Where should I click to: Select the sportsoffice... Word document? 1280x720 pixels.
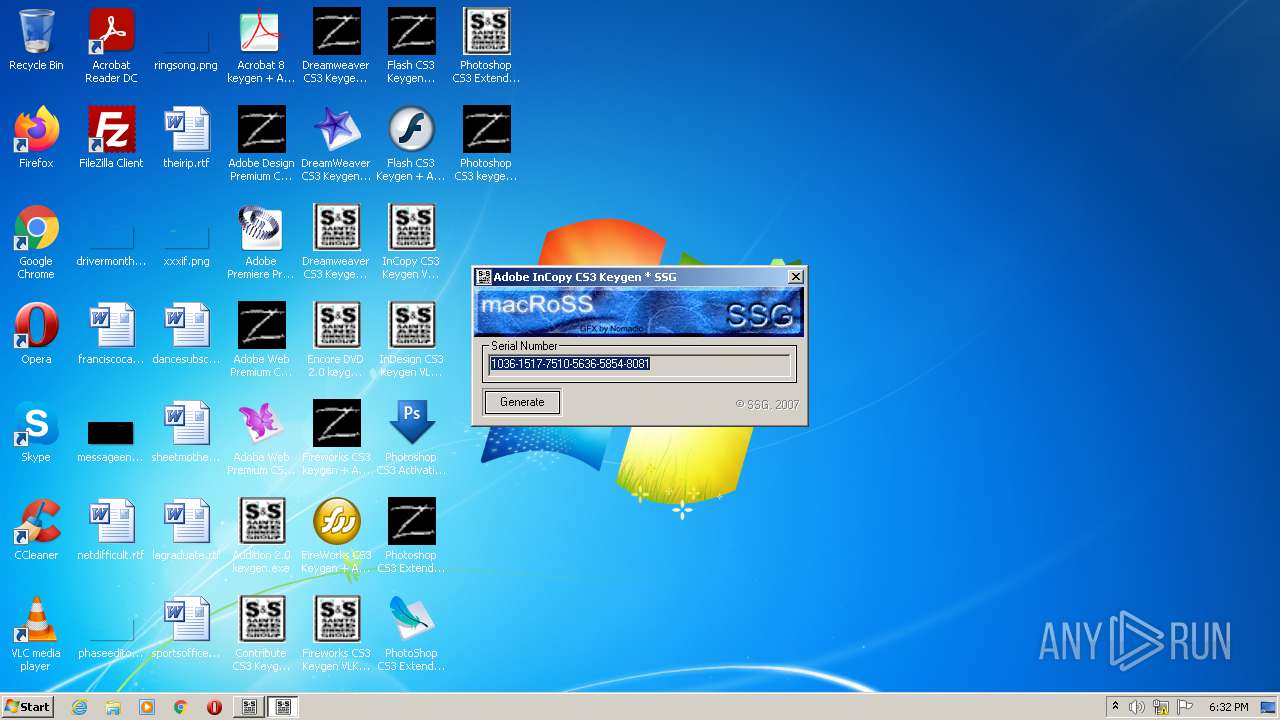(x=186, y=628)
